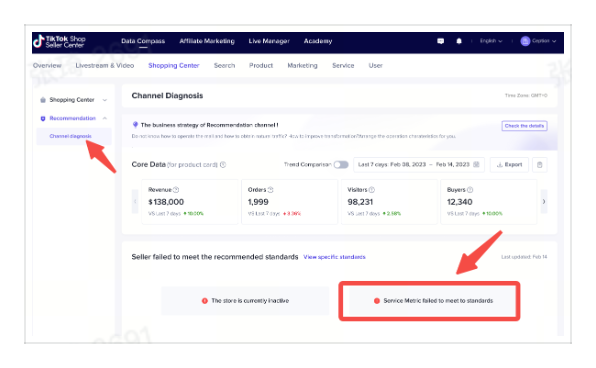Image resolution: width=596 pixels, height=368 pixels.
Task: Open the notifications bell icon
Action: pos(459,41)
